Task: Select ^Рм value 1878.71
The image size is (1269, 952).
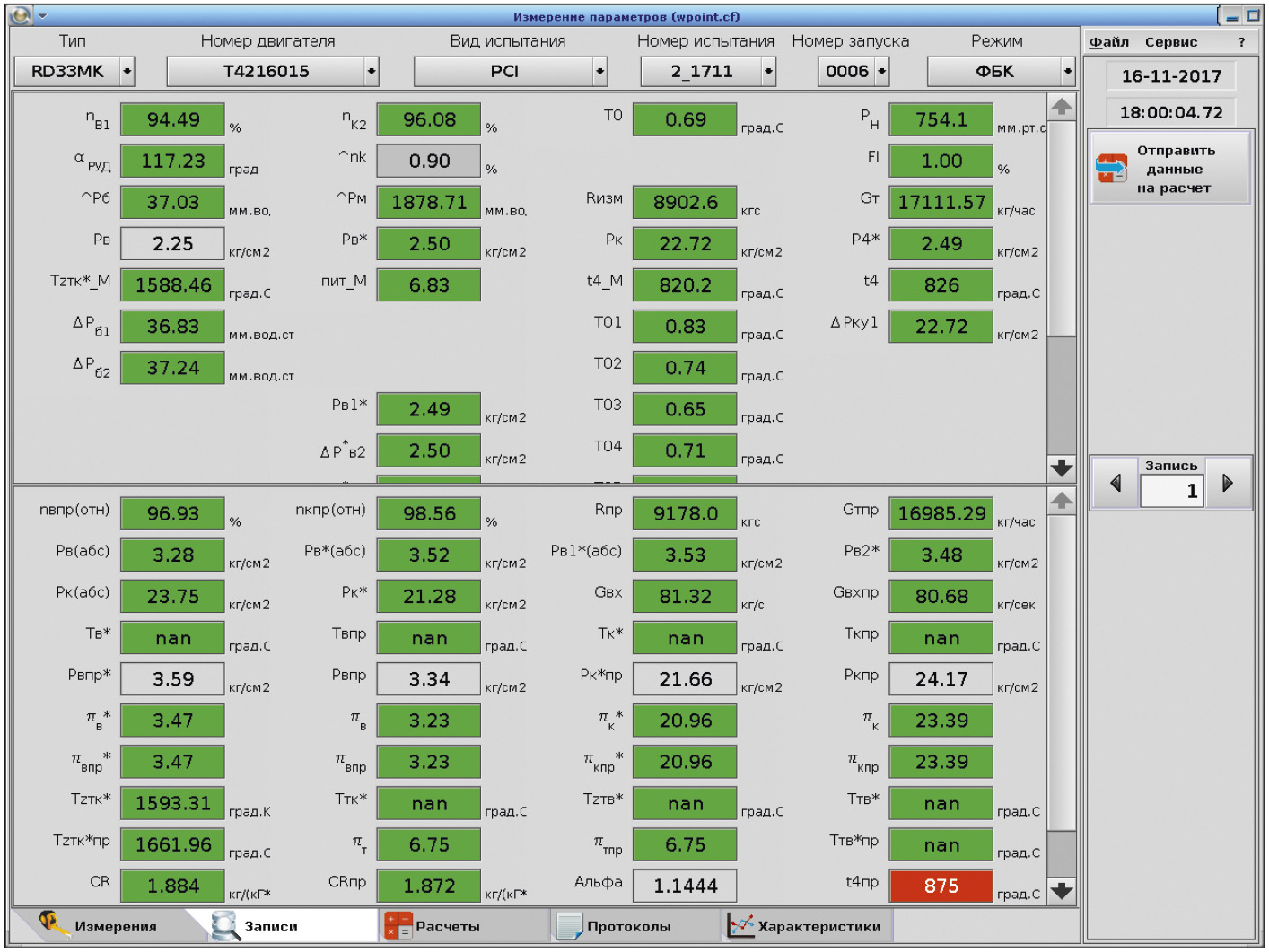Action: pos(429,203)
